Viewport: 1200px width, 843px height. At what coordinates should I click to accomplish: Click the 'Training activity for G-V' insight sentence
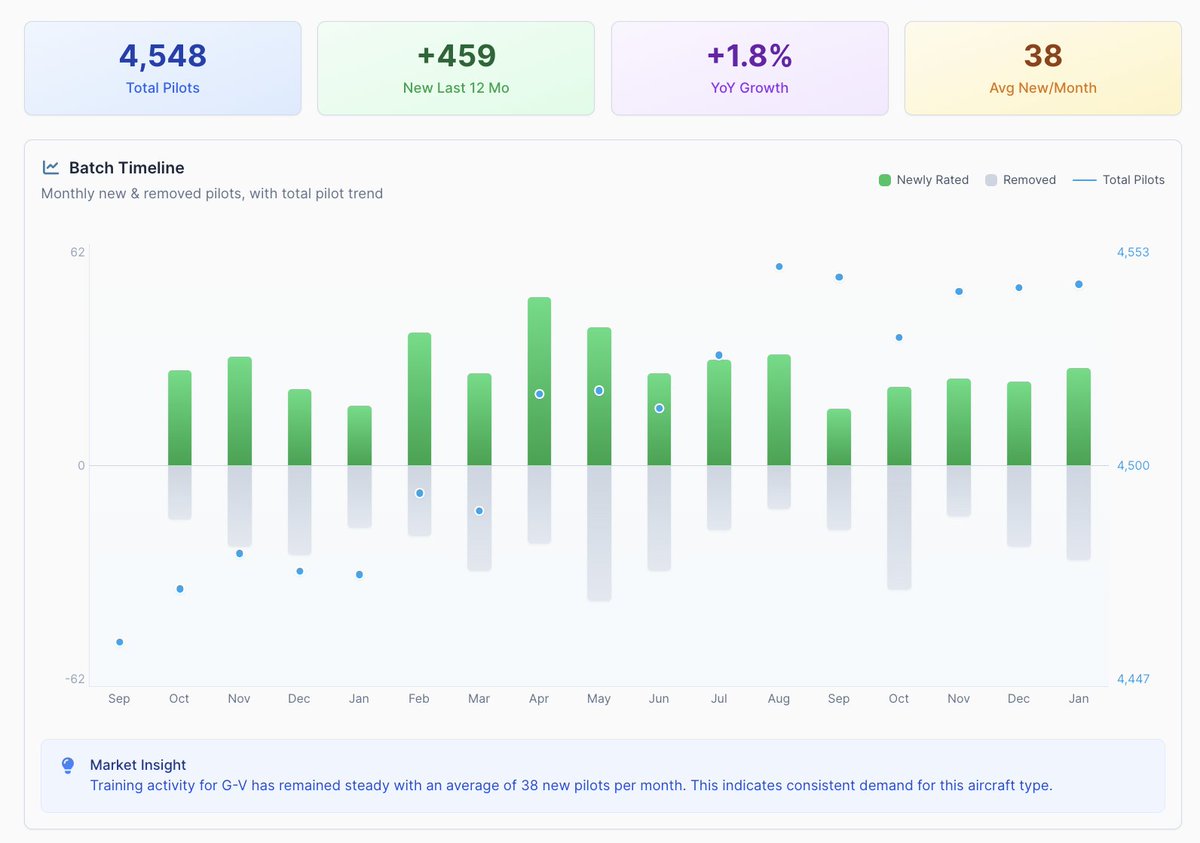click(571, 785)
